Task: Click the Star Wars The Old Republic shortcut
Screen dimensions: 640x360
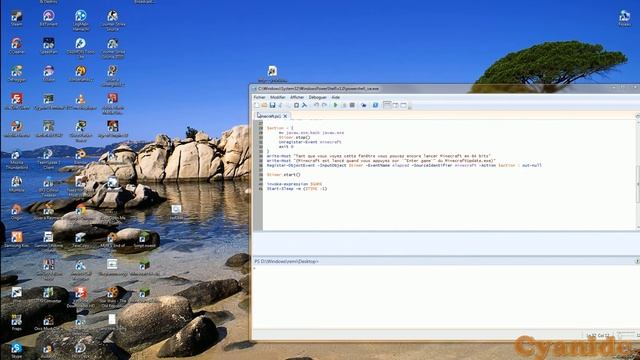Action: [x=112, y=297]
